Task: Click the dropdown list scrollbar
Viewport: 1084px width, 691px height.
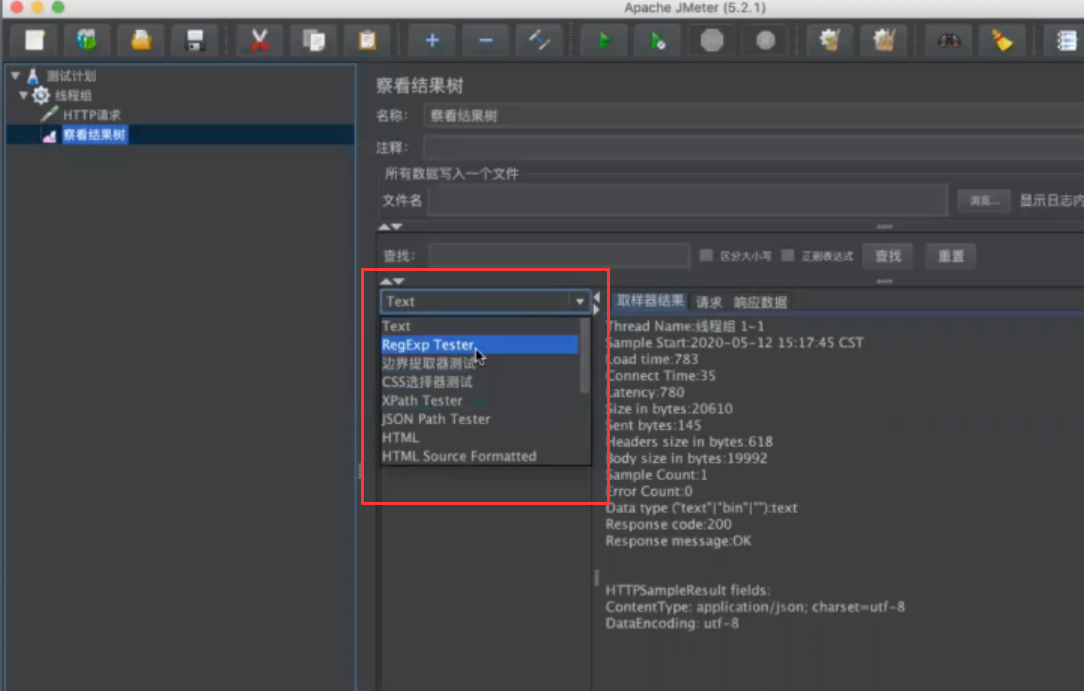Action: [585, 355]
